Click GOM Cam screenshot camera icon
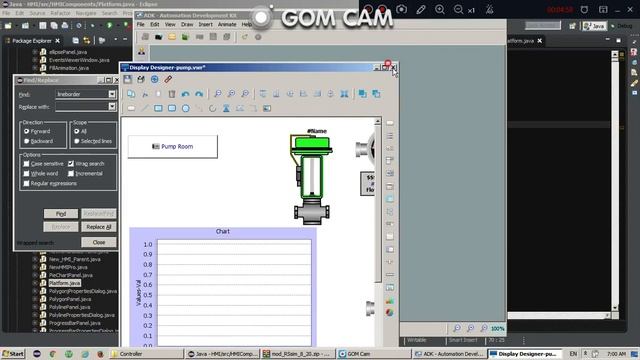 coord(402,9)
